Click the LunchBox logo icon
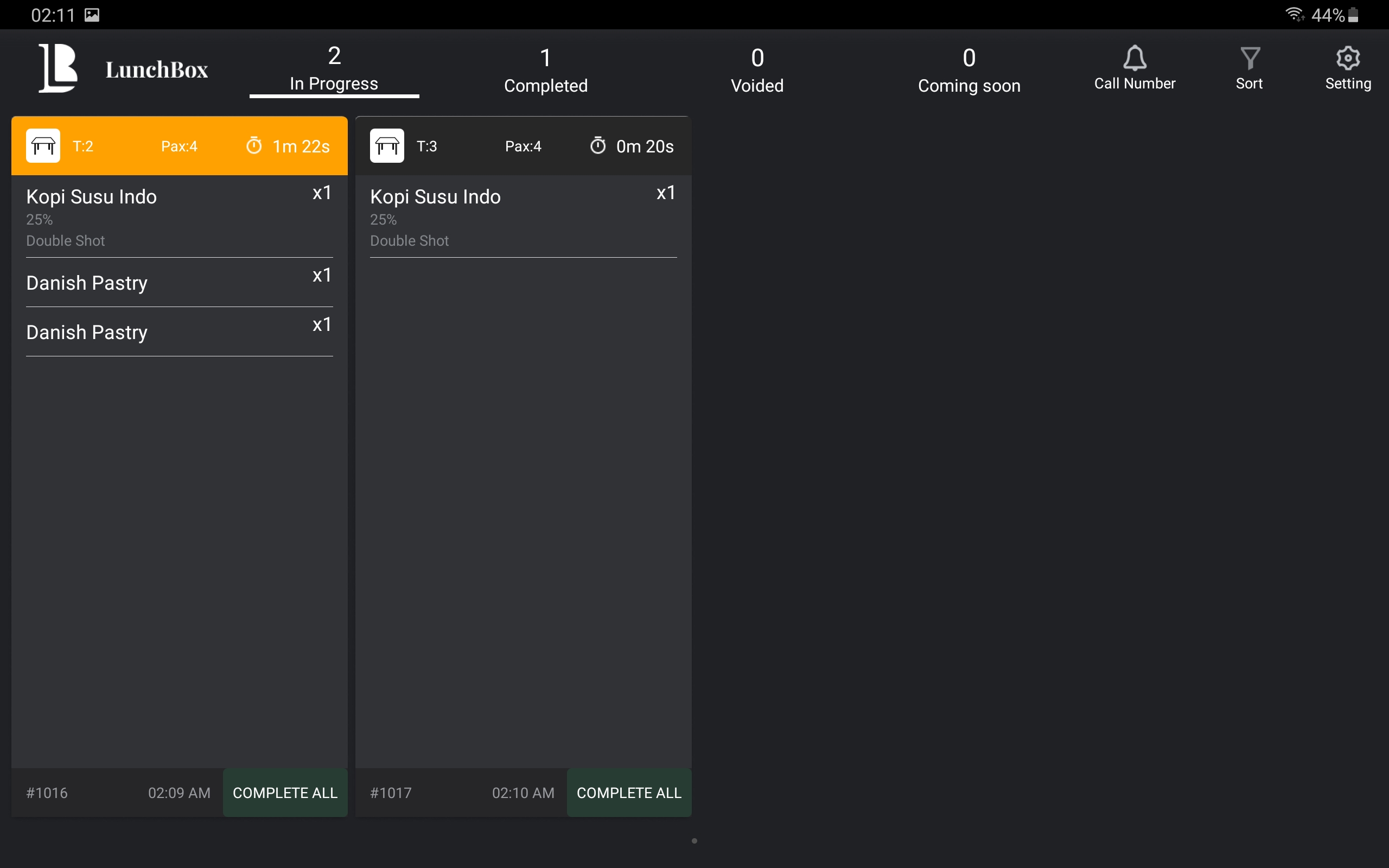Image resolution: width=1389 pixels, height=868 pixels. (x=58, y=68)
